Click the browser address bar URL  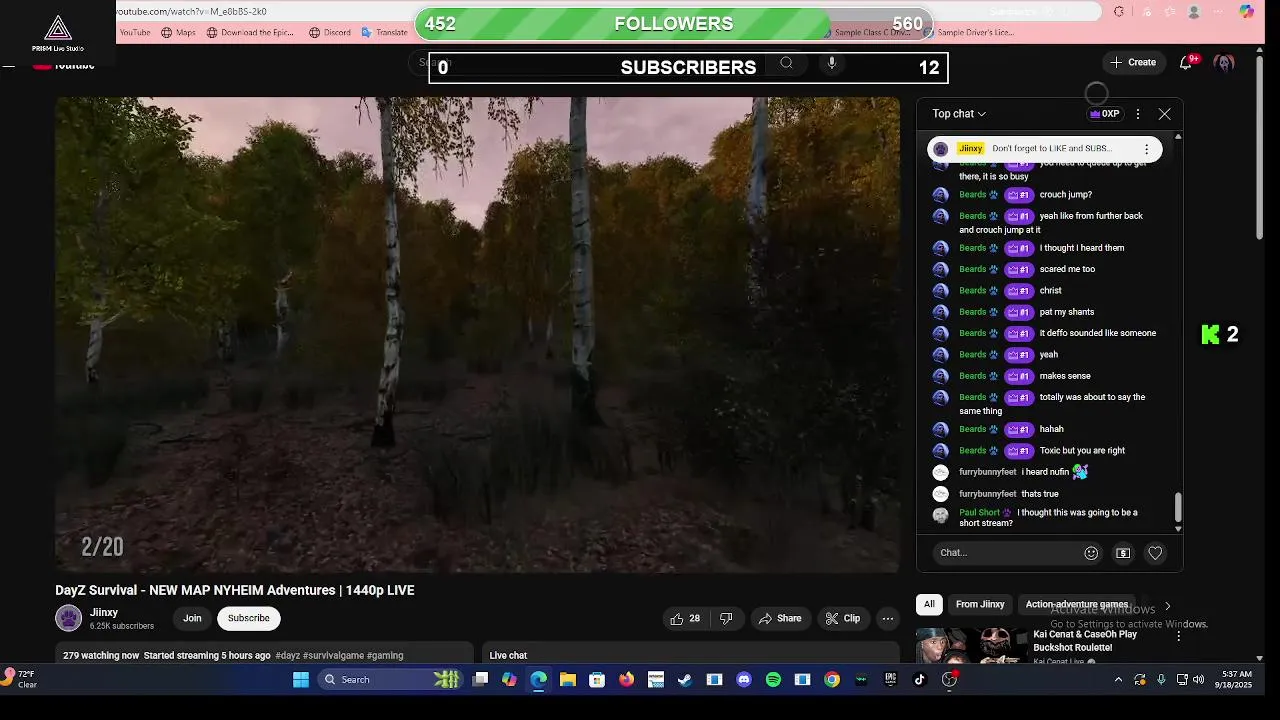tap(192, 11)
